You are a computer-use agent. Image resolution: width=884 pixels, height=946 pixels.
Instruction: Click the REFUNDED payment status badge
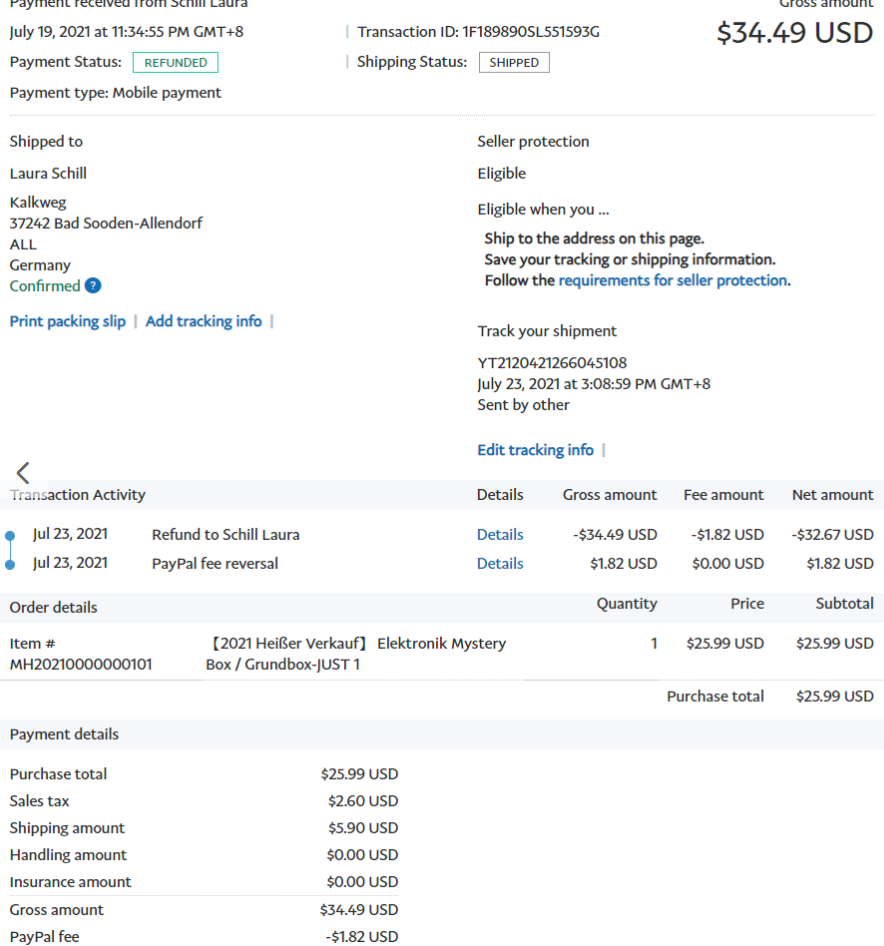[176, 63]
